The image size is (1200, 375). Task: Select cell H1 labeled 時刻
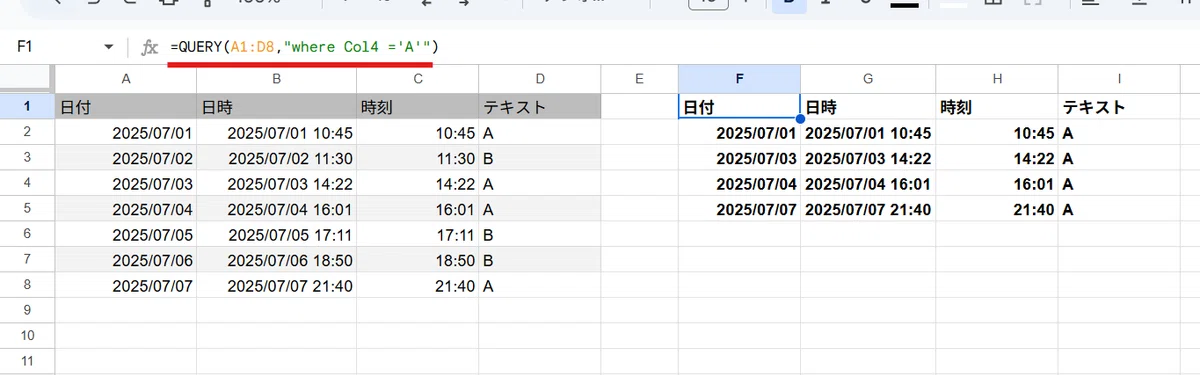coord(997,107)
